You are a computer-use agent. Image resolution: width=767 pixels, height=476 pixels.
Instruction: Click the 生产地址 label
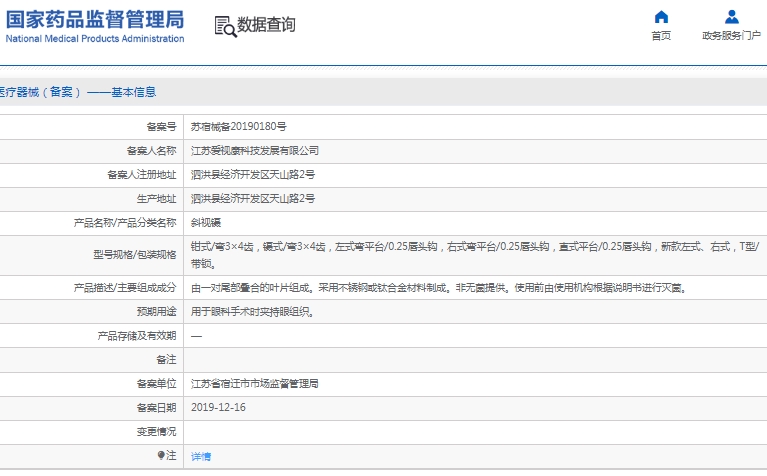157,199
